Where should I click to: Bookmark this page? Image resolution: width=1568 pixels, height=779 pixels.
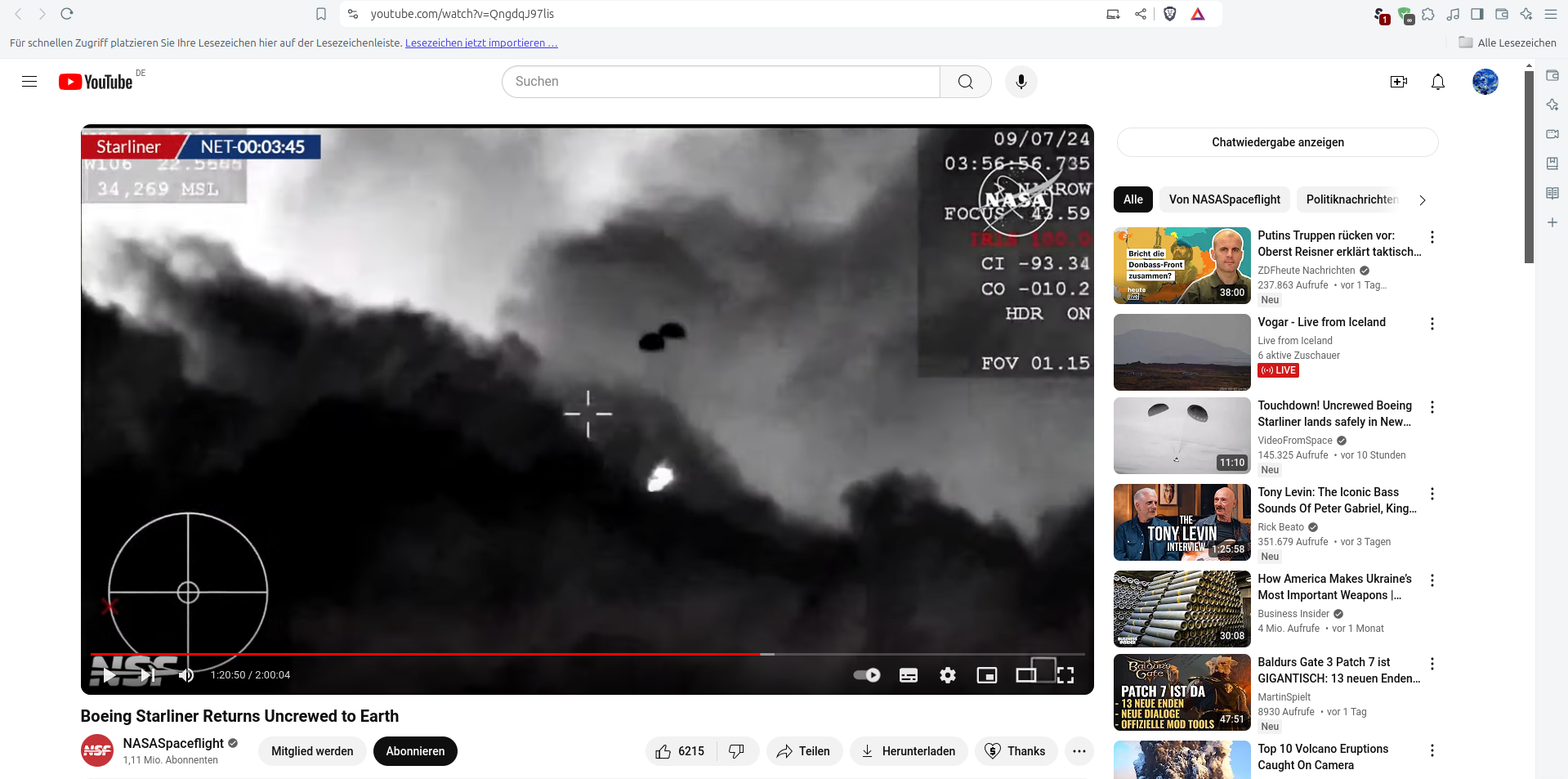click(321, 14)
